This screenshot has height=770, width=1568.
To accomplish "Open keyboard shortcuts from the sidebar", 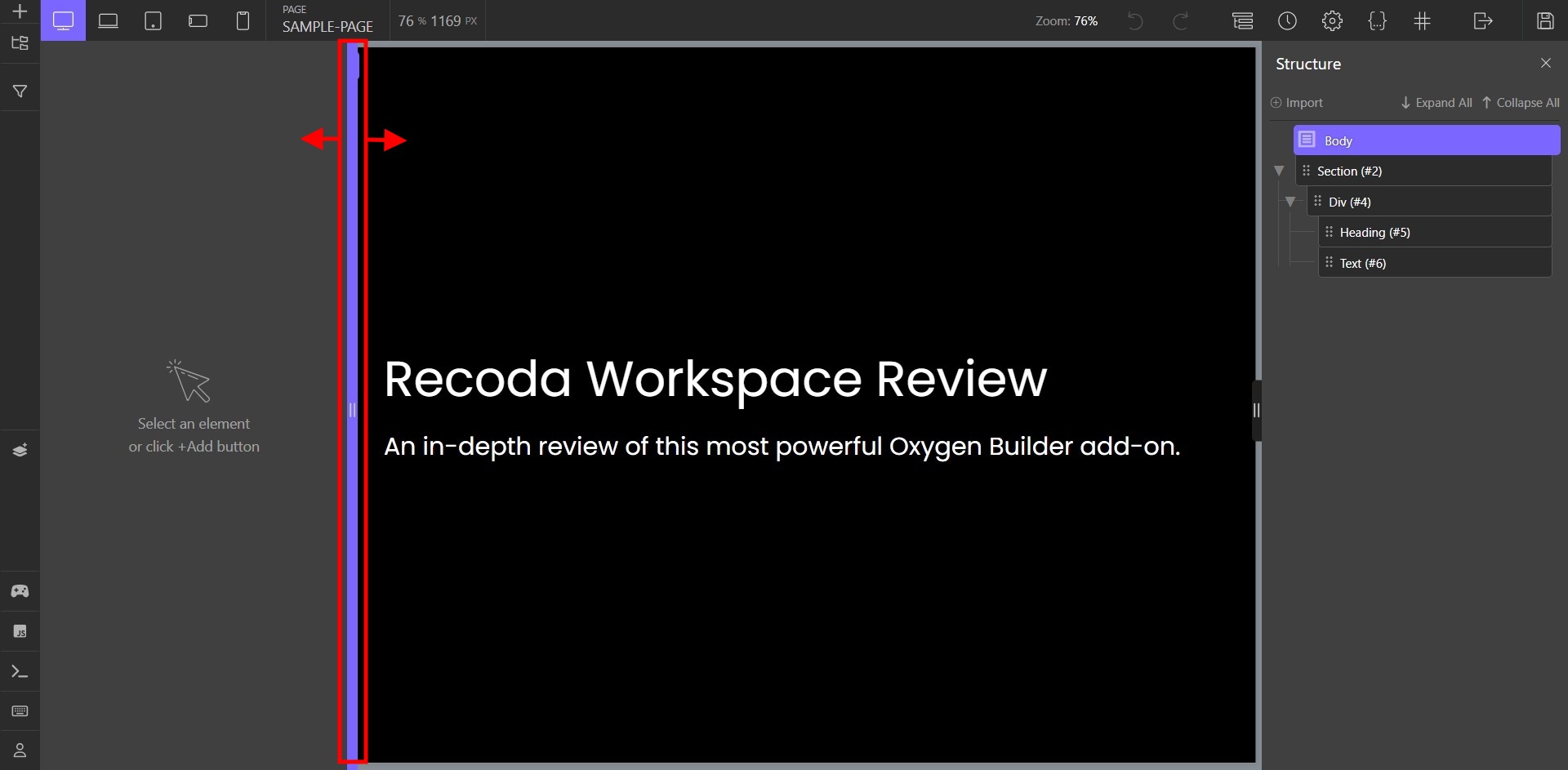I will click(20, 710).
